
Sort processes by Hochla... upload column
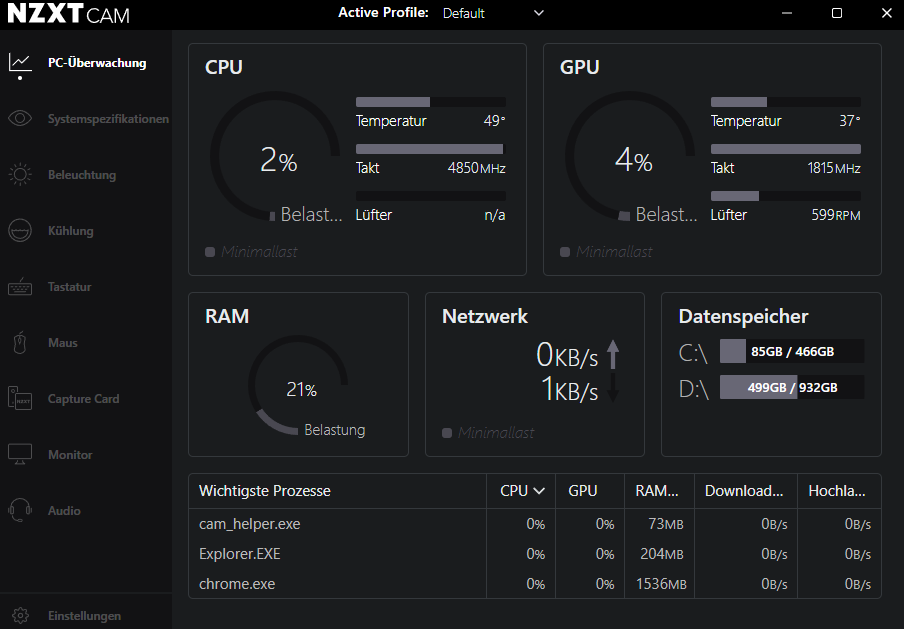click(x=839, y=491)
